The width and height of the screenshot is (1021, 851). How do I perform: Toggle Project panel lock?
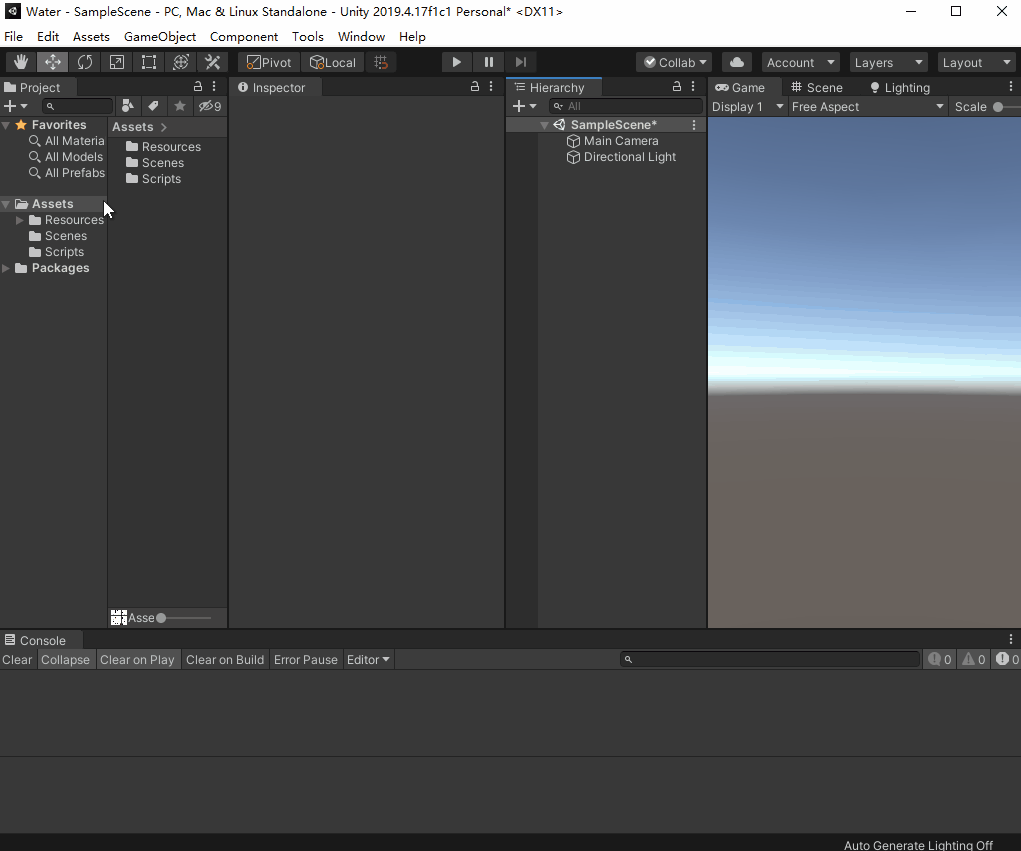198,86
